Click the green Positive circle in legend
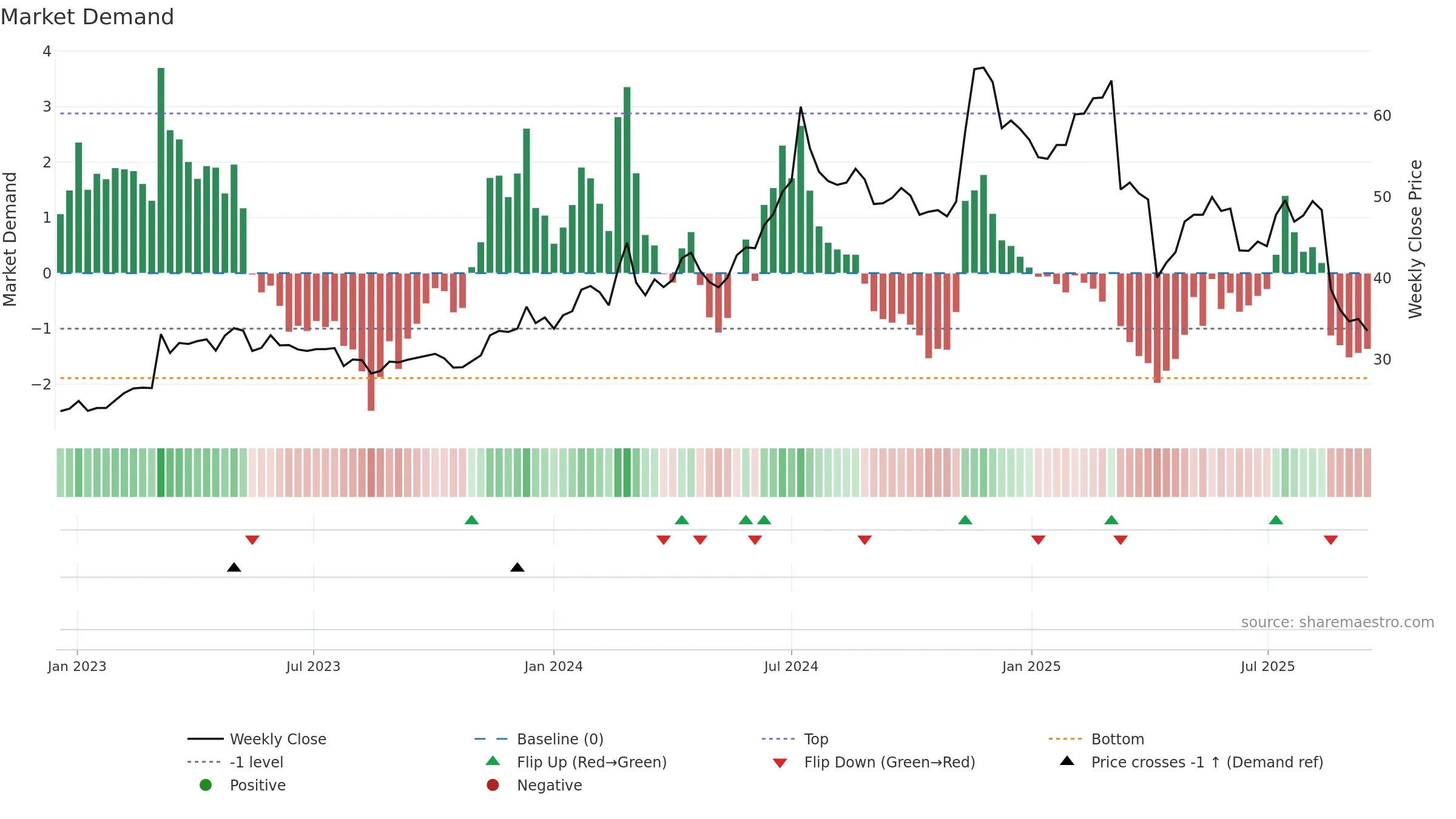This screenshot has width=1456, height=819. pos(206,785)
